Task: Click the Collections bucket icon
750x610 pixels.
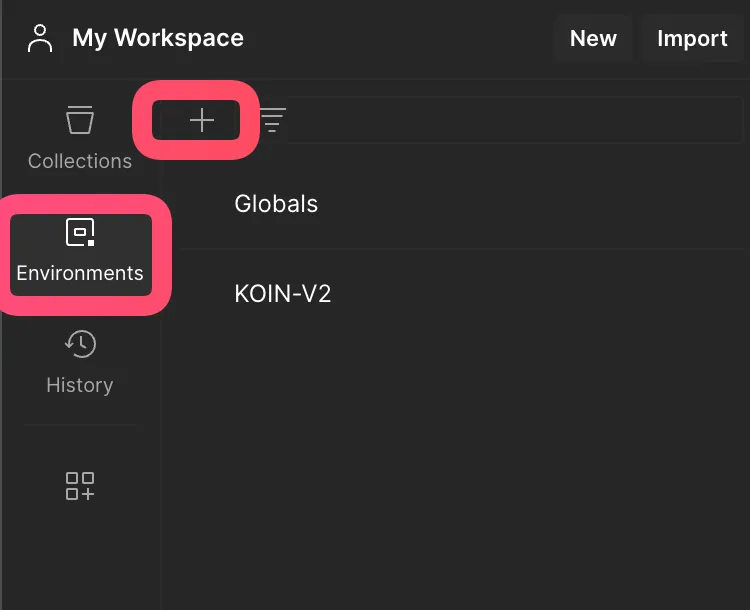Action: pos(80,121)
